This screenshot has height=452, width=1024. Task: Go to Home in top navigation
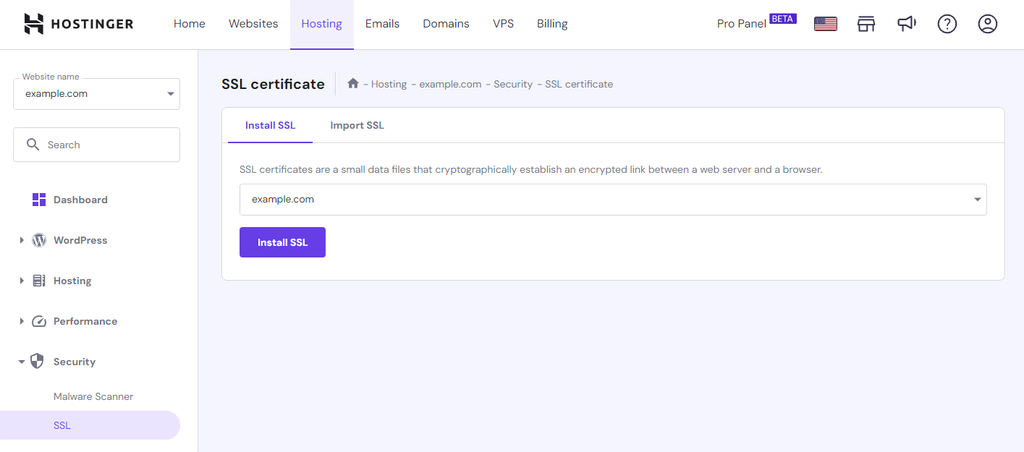pyautogui.click(x=189, y=24)
